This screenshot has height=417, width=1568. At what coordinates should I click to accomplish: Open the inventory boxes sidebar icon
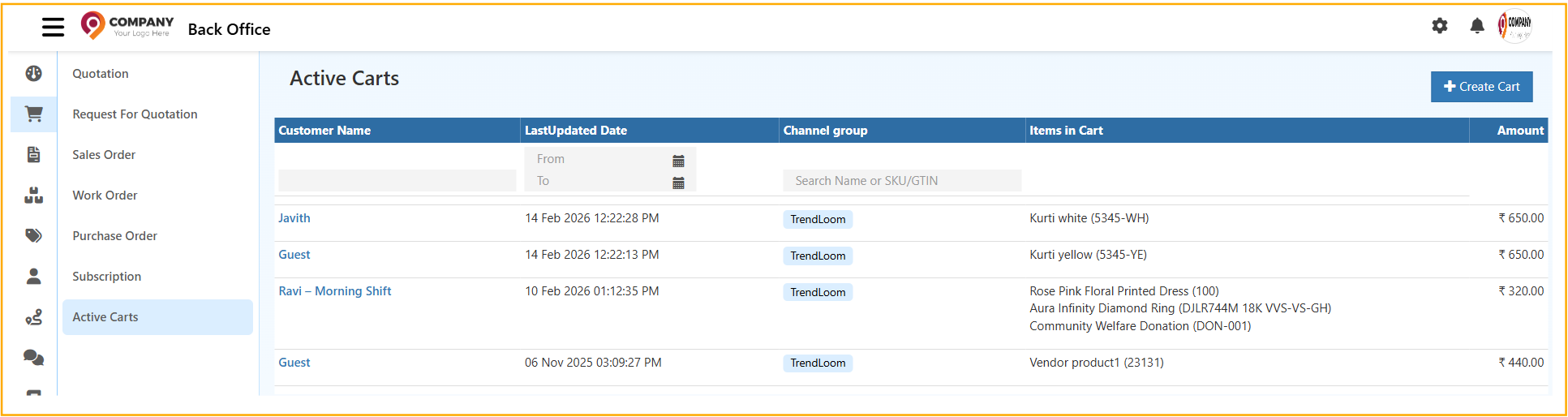pyautogui.click(x=33, y=196)
